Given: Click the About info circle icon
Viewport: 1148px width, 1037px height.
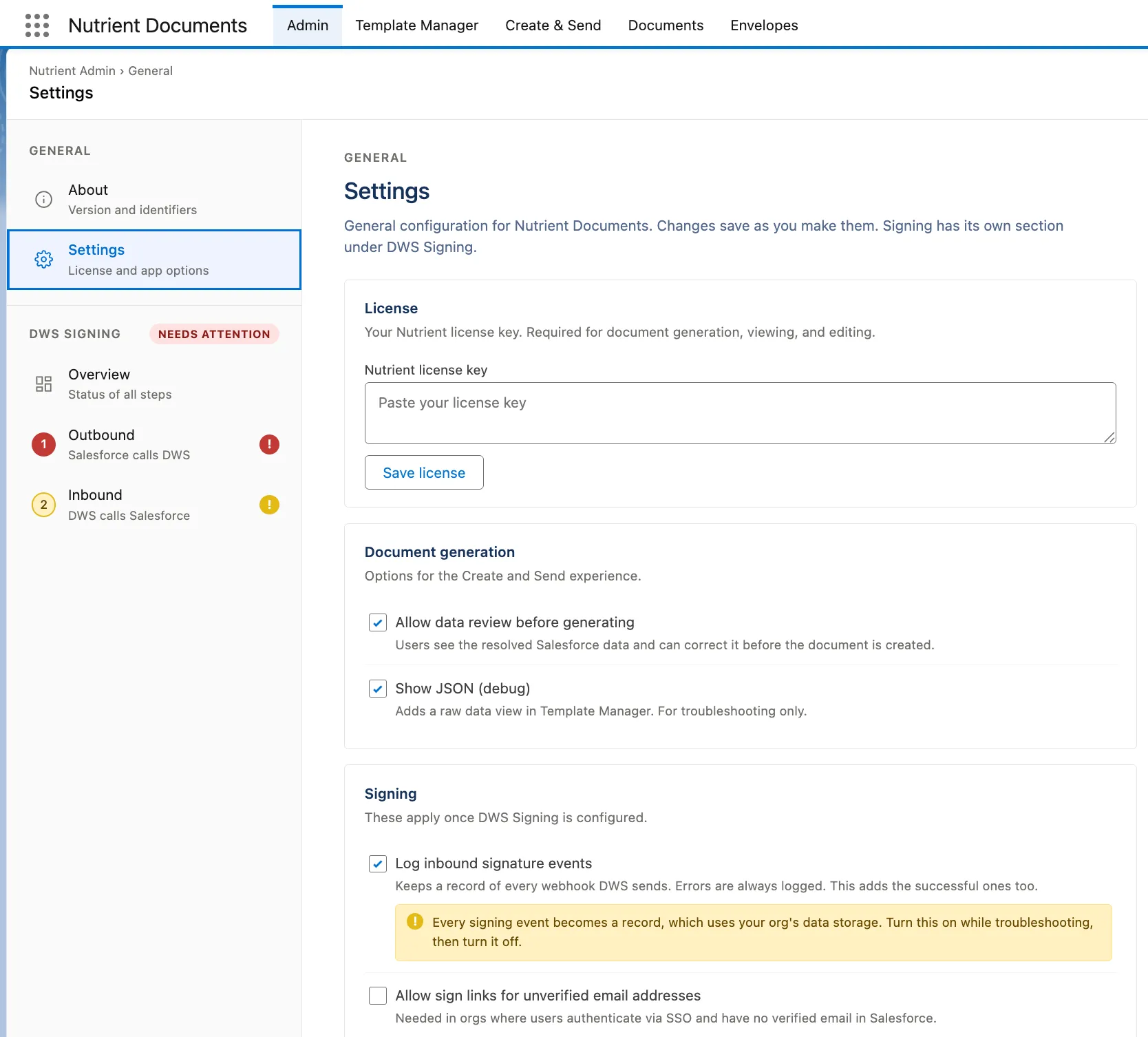Looking at the screenshot, I should coord(43,200).
